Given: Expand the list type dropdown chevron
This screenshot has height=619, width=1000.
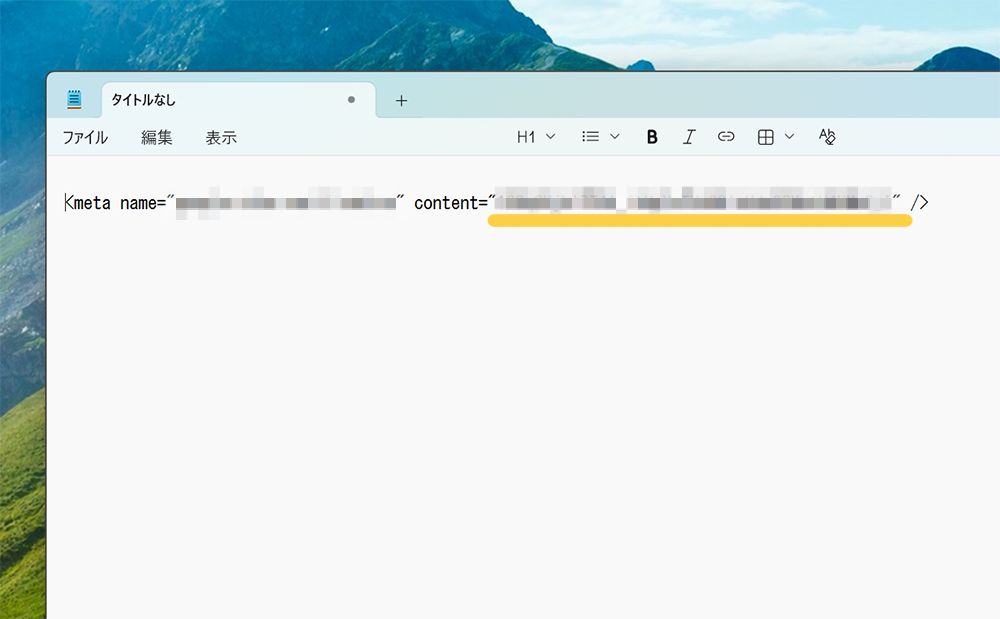Looking at the screenshot, I should tap(615, 136).
